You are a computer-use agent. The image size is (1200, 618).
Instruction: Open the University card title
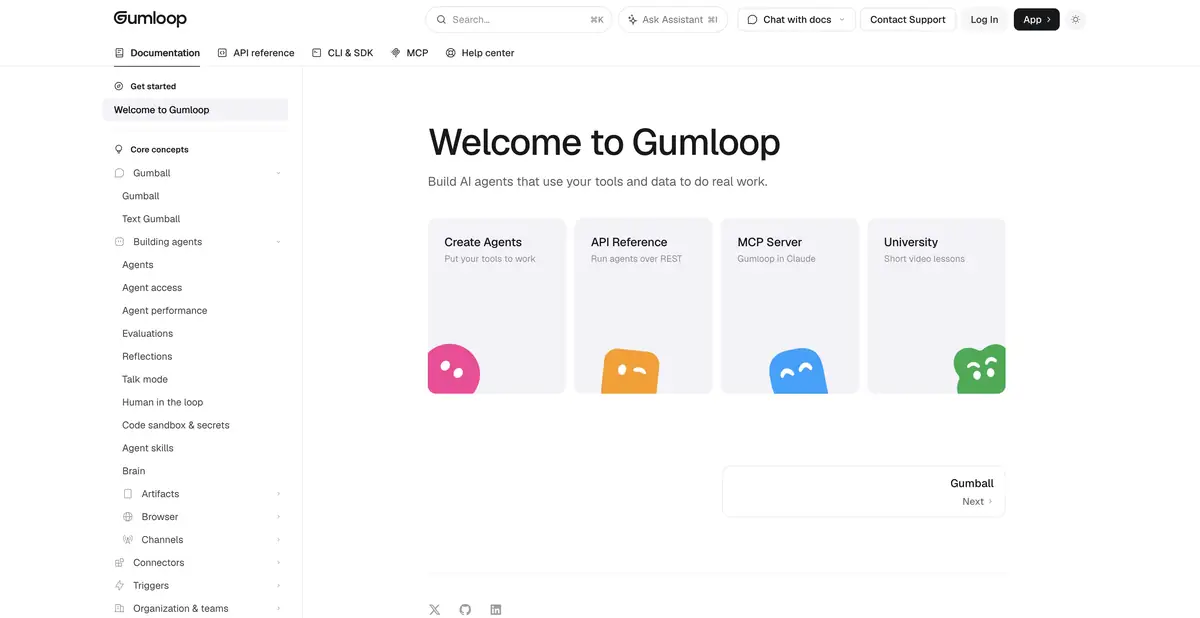click(911, 242)
